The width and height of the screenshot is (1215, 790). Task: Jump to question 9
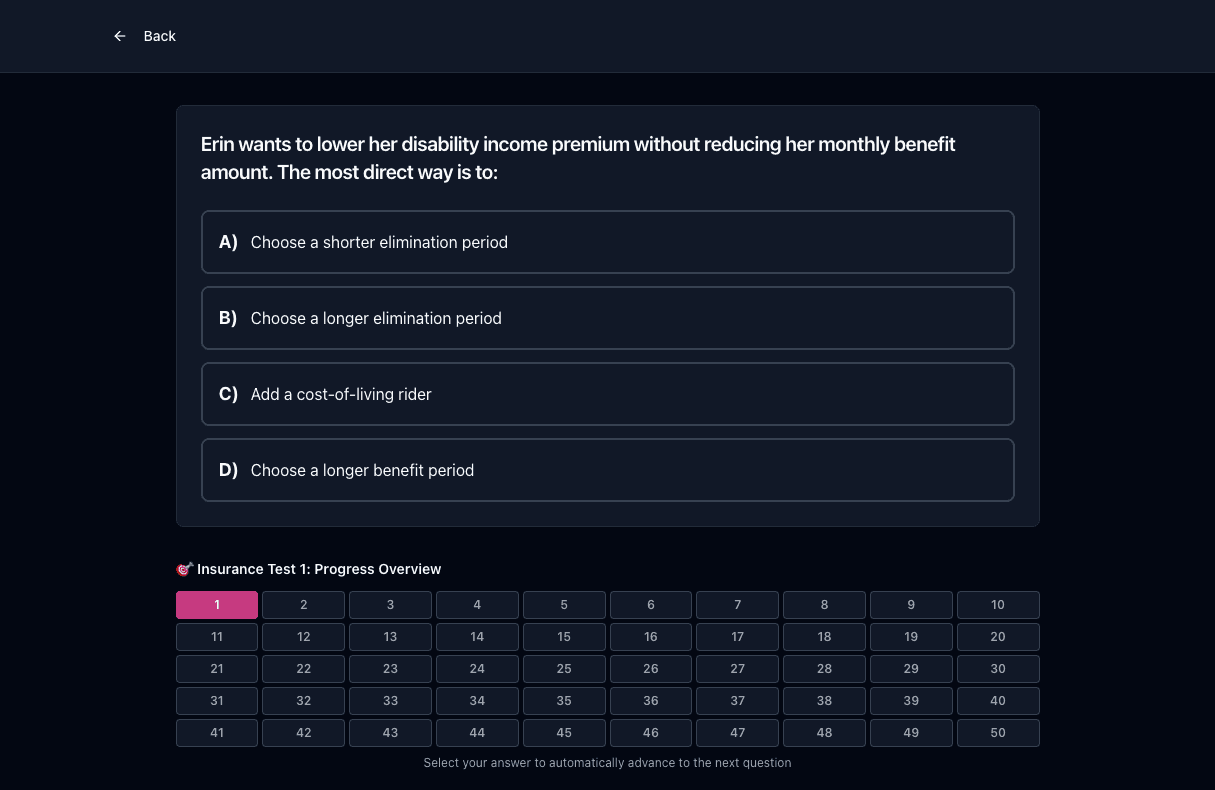point(911,605)
